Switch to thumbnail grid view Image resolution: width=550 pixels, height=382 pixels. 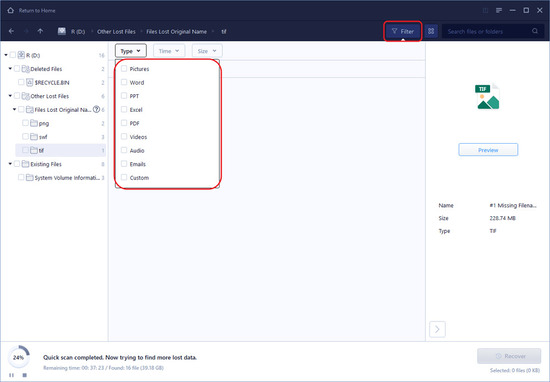[x=431, y=31]
